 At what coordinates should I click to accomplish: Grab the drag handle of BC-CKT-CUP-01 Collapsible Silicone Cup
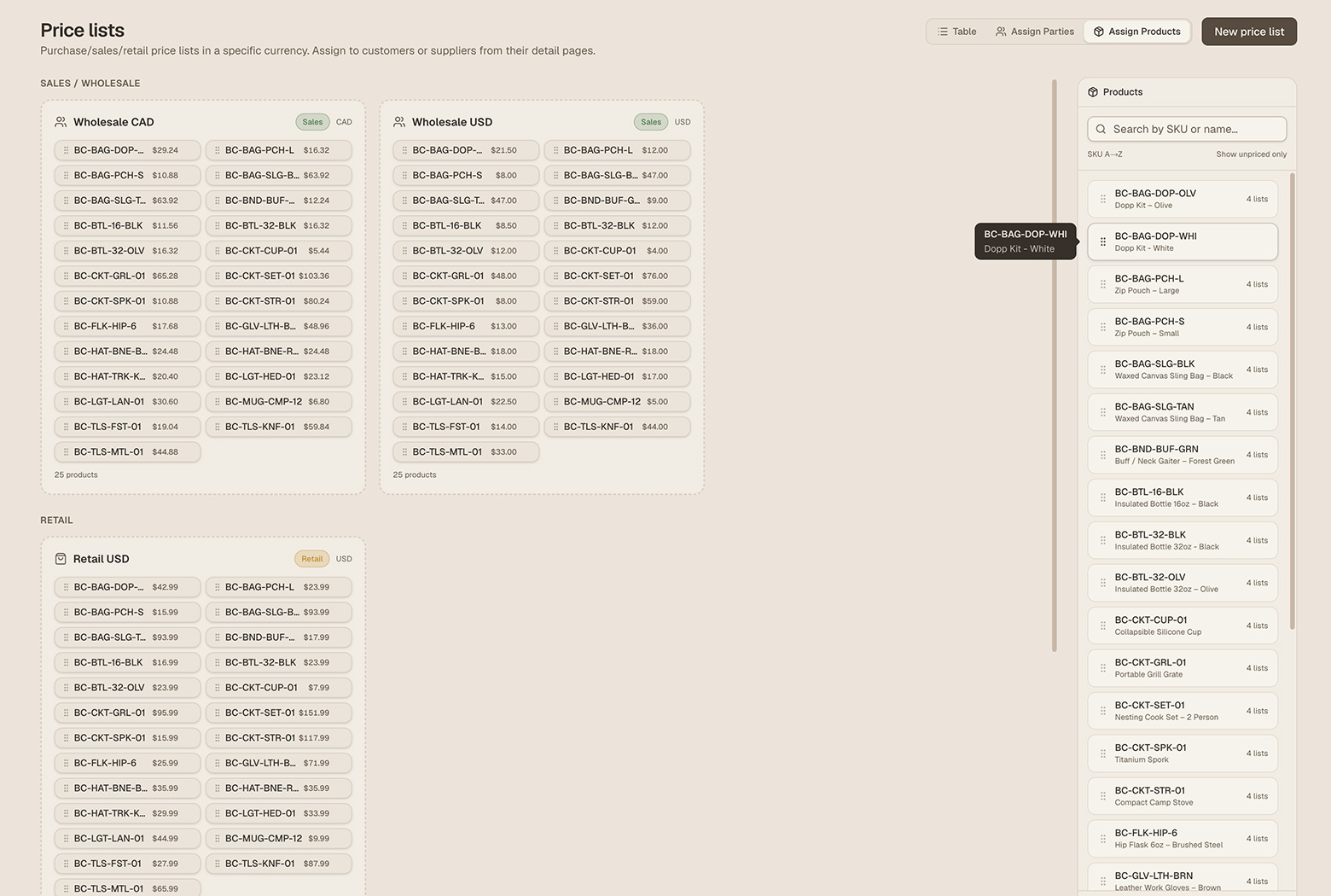[x=1103, y=625]
